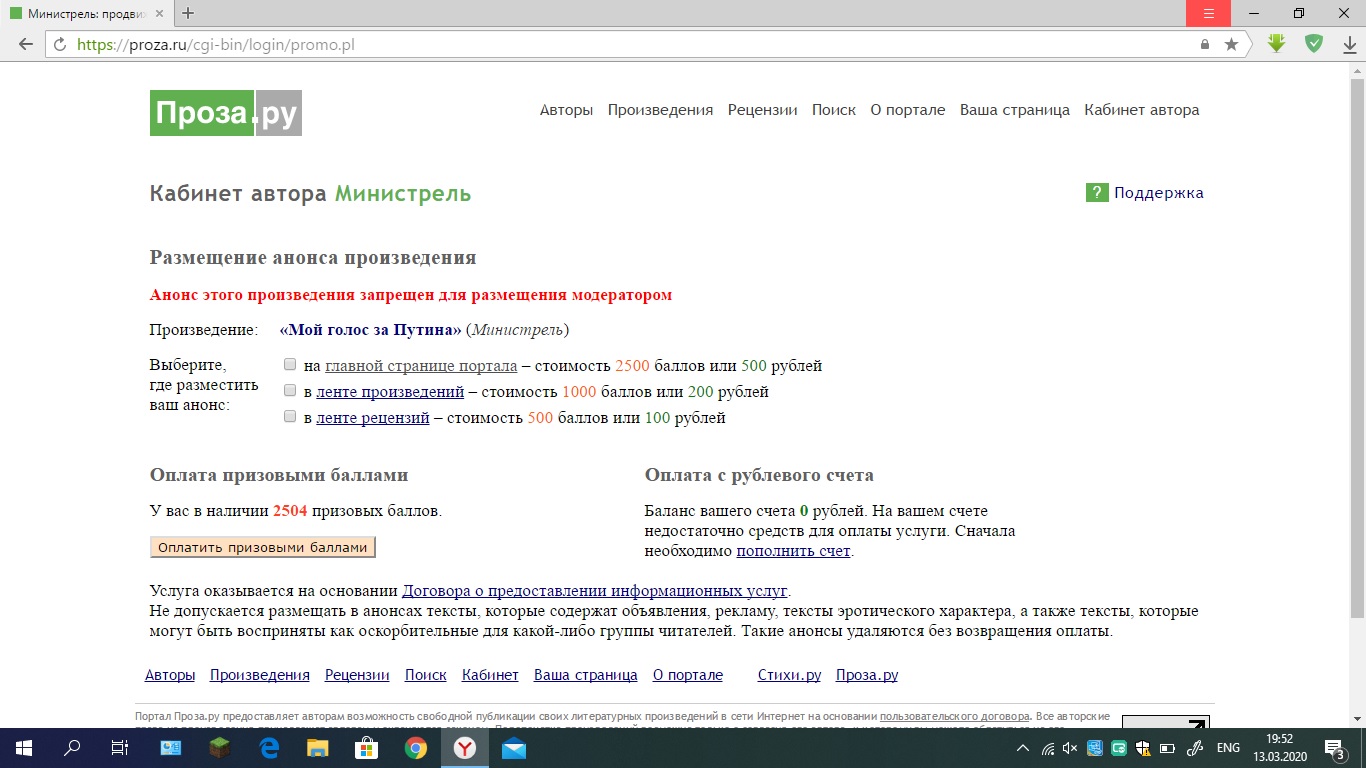Click the footer О портале link

click(x=688, y=675)
